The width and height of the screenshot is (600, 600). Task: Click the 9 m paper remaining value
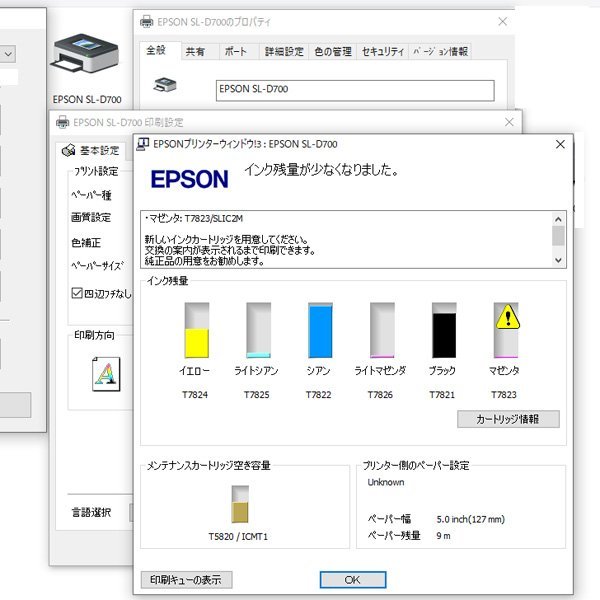point(443,536)
